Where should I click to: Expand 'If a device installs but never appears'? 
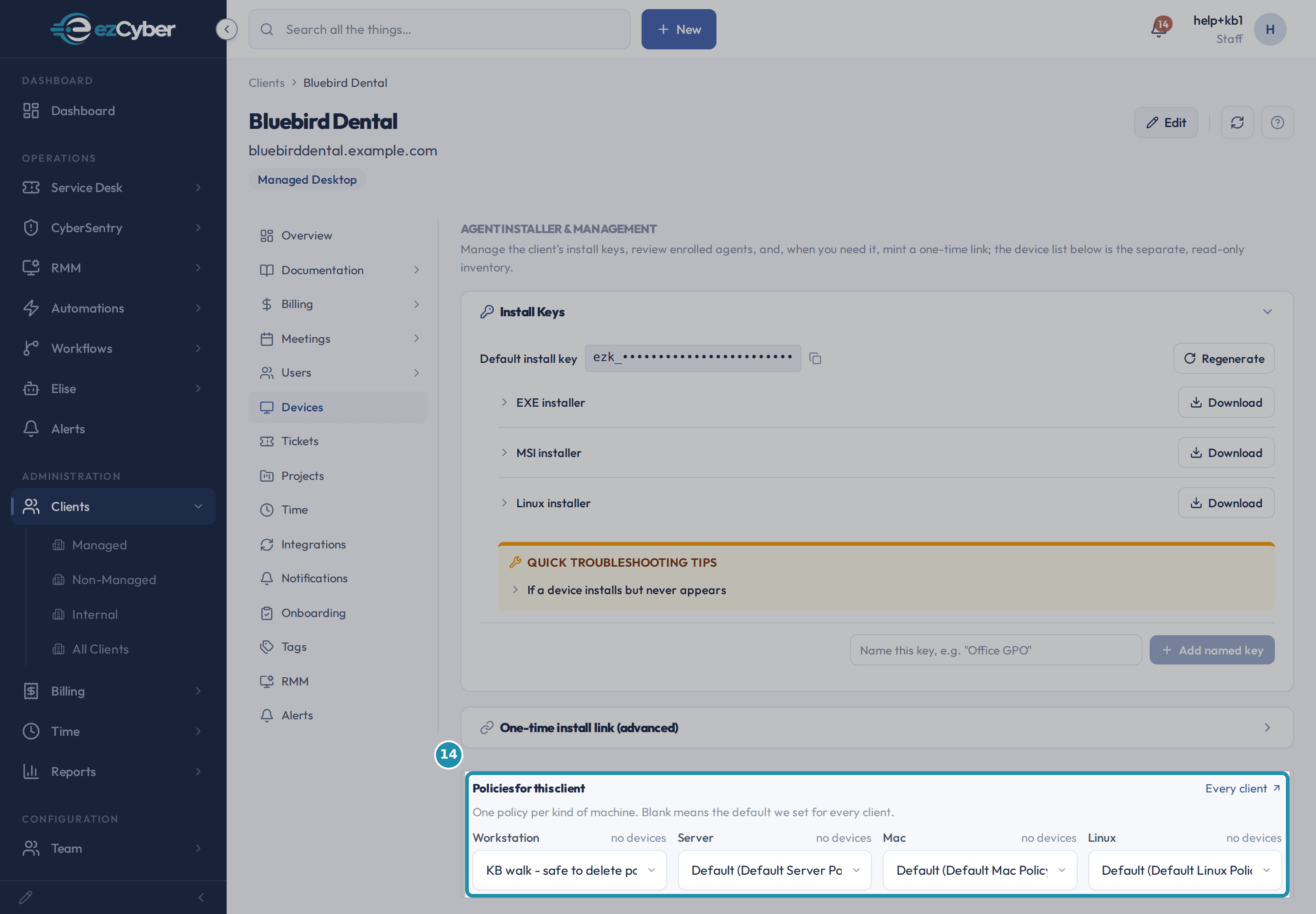click(x=619, y=590)
